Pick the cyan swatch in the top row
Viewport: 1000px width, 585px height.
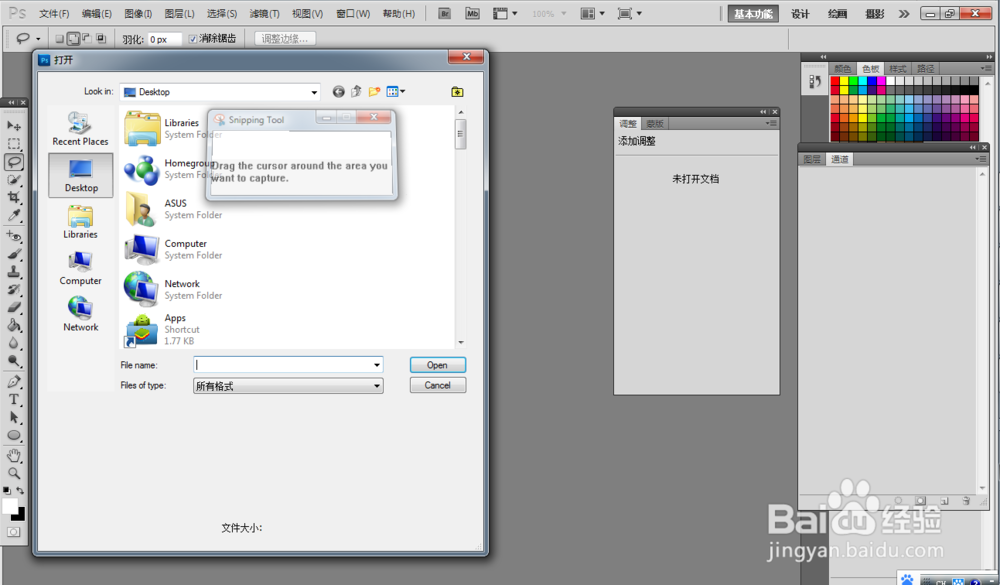pos(862,81)
